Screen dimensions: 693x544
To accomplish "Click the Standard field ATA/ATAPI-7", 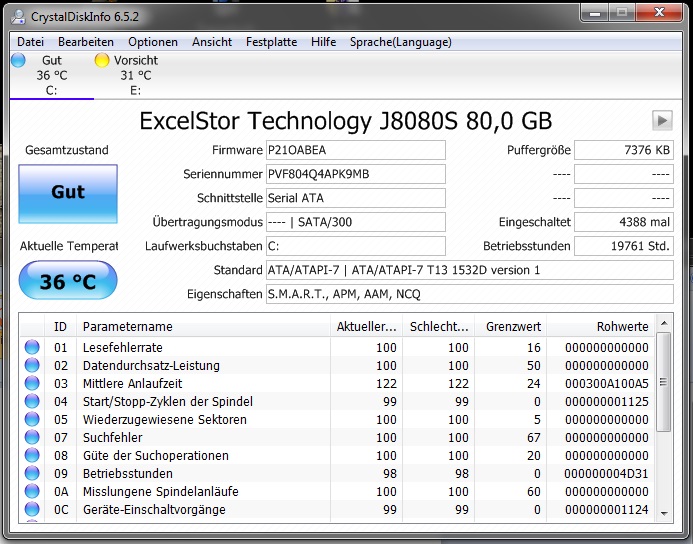I will click(470, 270).
